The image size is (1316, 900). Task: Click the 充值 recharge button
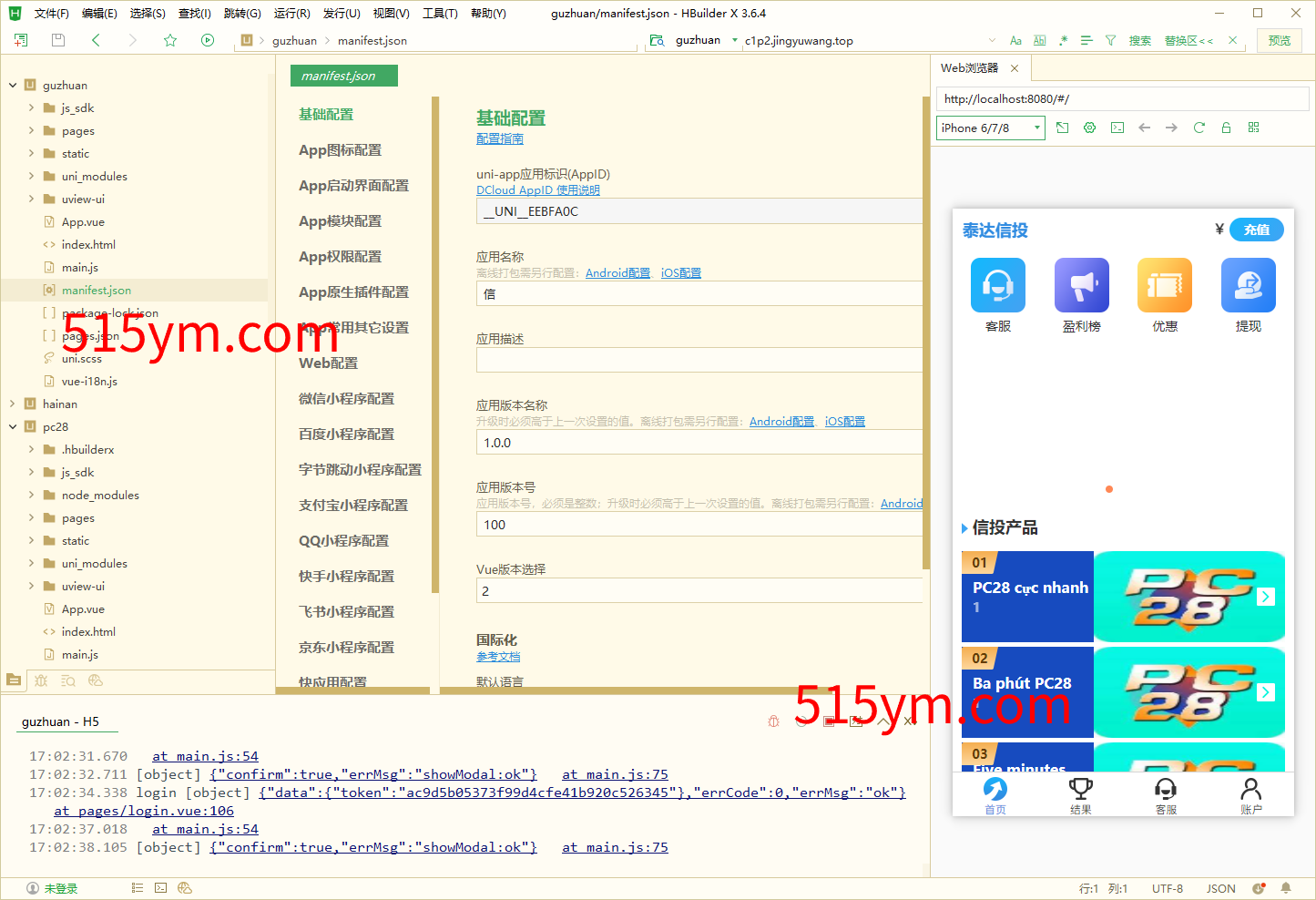[x=1256, y=230]
